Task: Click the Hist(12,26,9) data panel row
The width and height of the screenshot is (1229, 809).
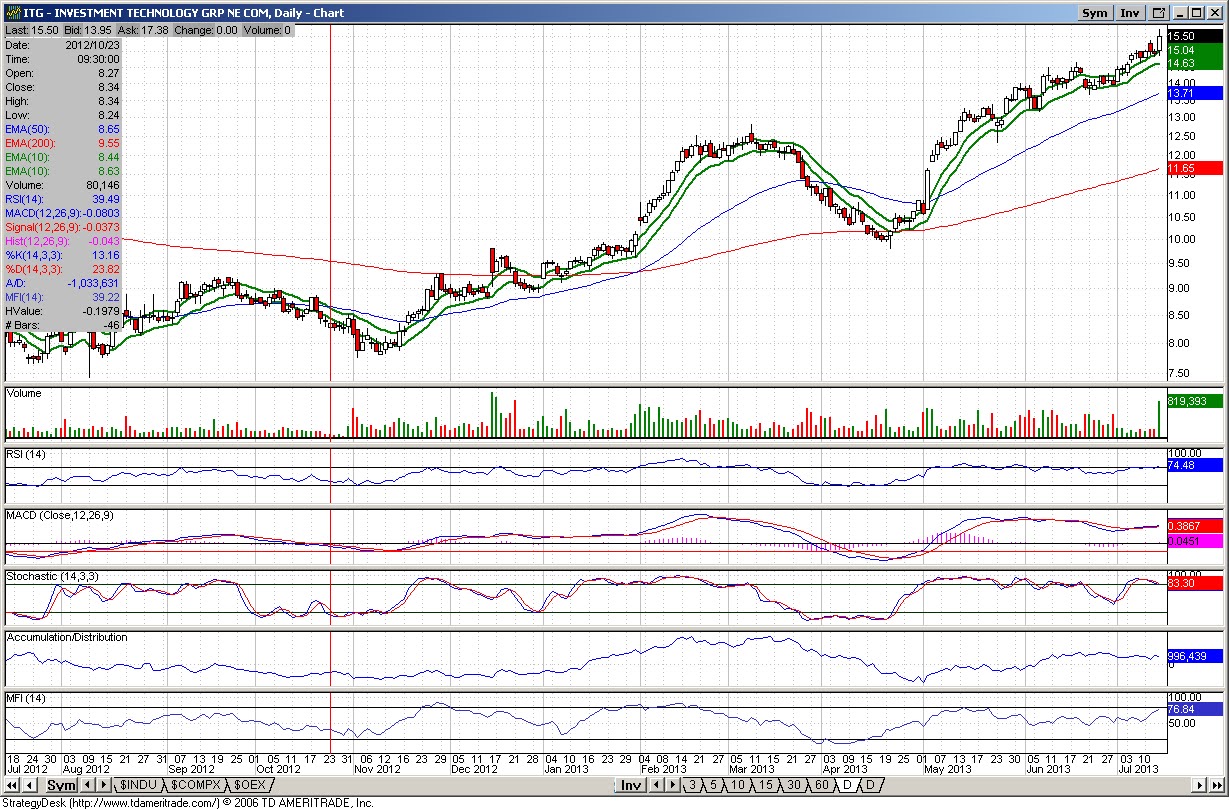Action: point(63,241)
